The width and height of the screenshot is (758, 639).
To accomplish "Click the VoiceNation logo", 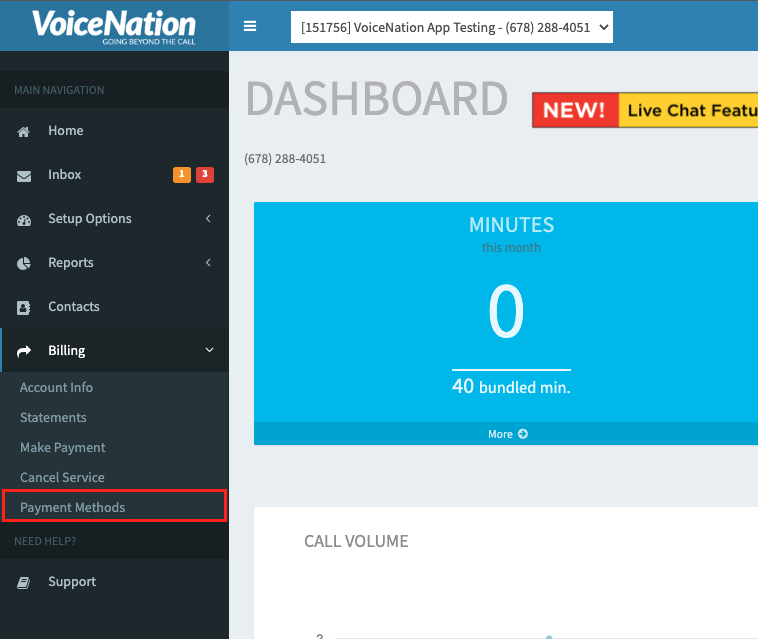I will [114, 28].
